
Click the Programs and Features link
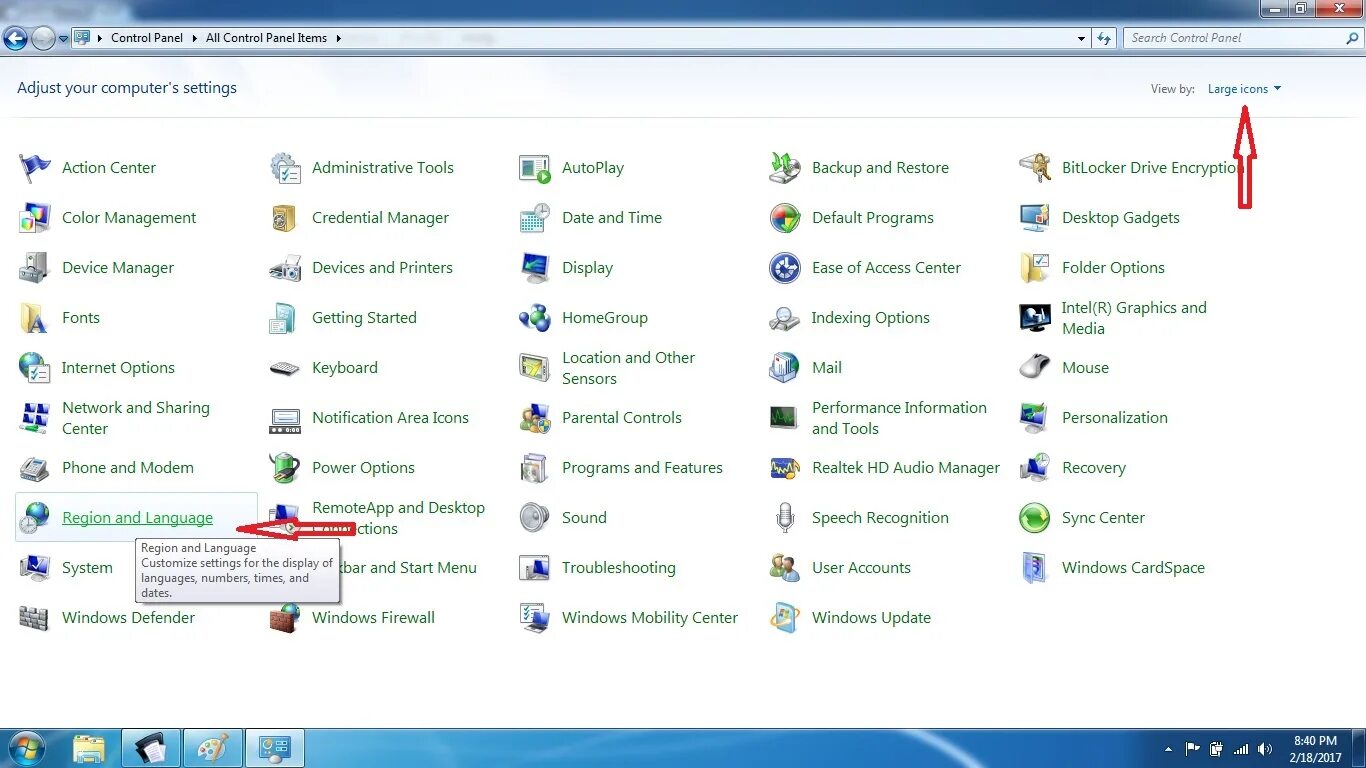[x=642, y=468]
